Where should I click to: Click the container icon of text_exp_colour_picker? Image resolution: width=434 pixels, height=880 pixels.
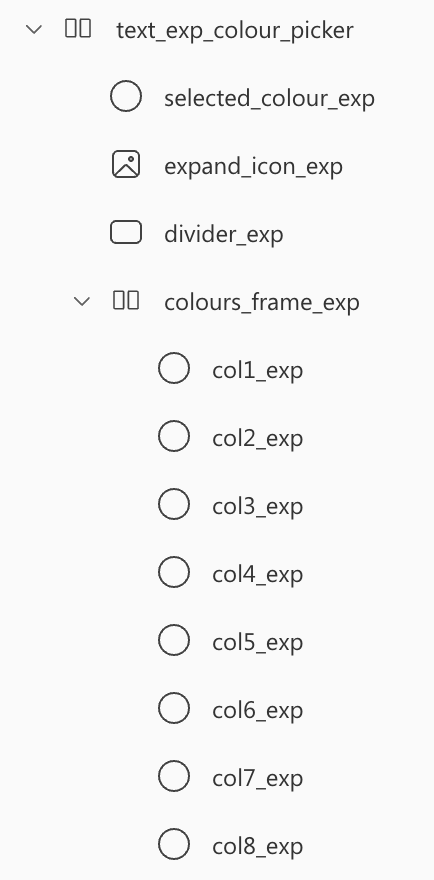coord(78,28)
